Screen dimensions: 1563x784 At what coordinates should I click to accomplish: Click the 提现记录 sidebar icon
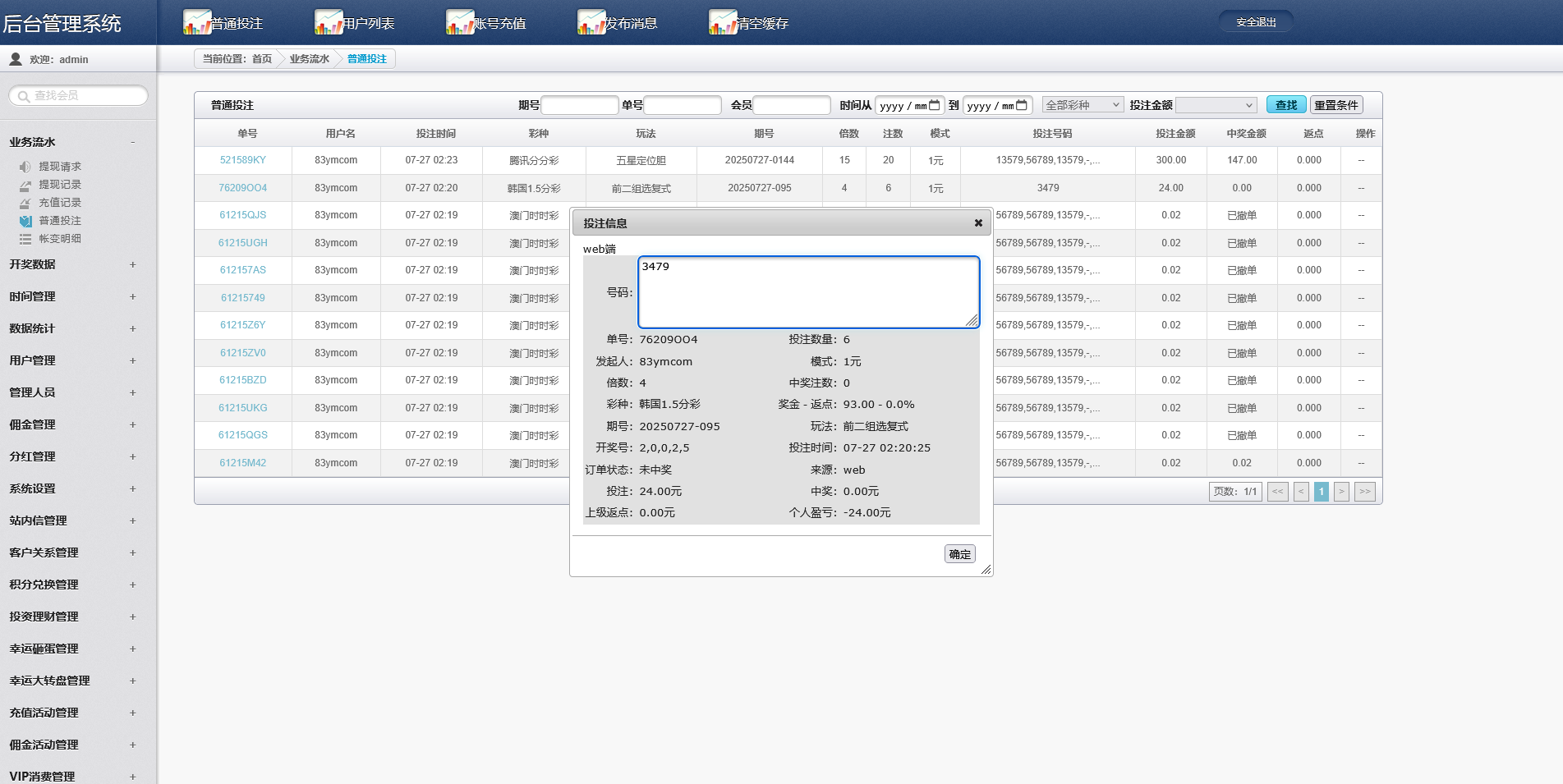click(25, 185)
